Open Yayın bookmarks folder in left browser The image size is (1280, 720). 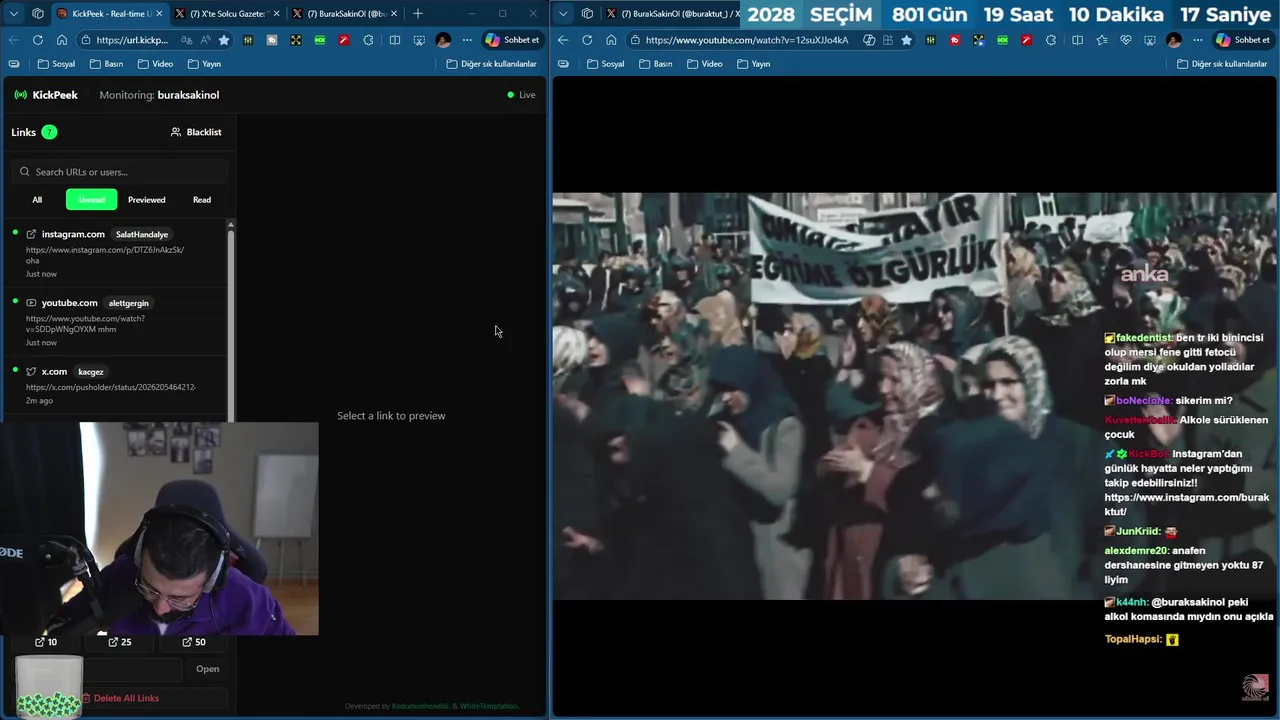point(204,64)
